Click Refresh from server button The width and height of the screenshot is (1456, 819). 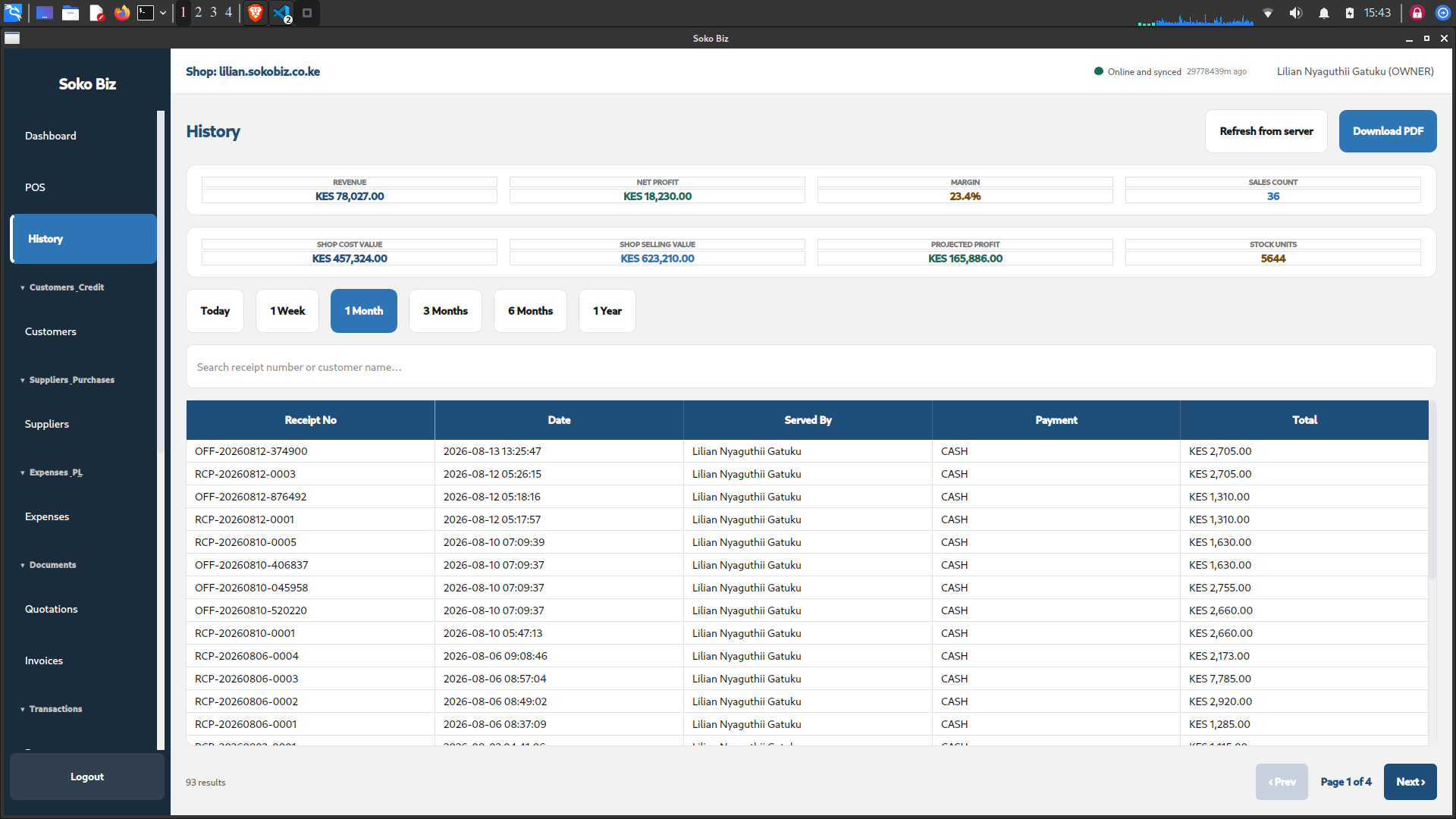tap(1266, 131)
